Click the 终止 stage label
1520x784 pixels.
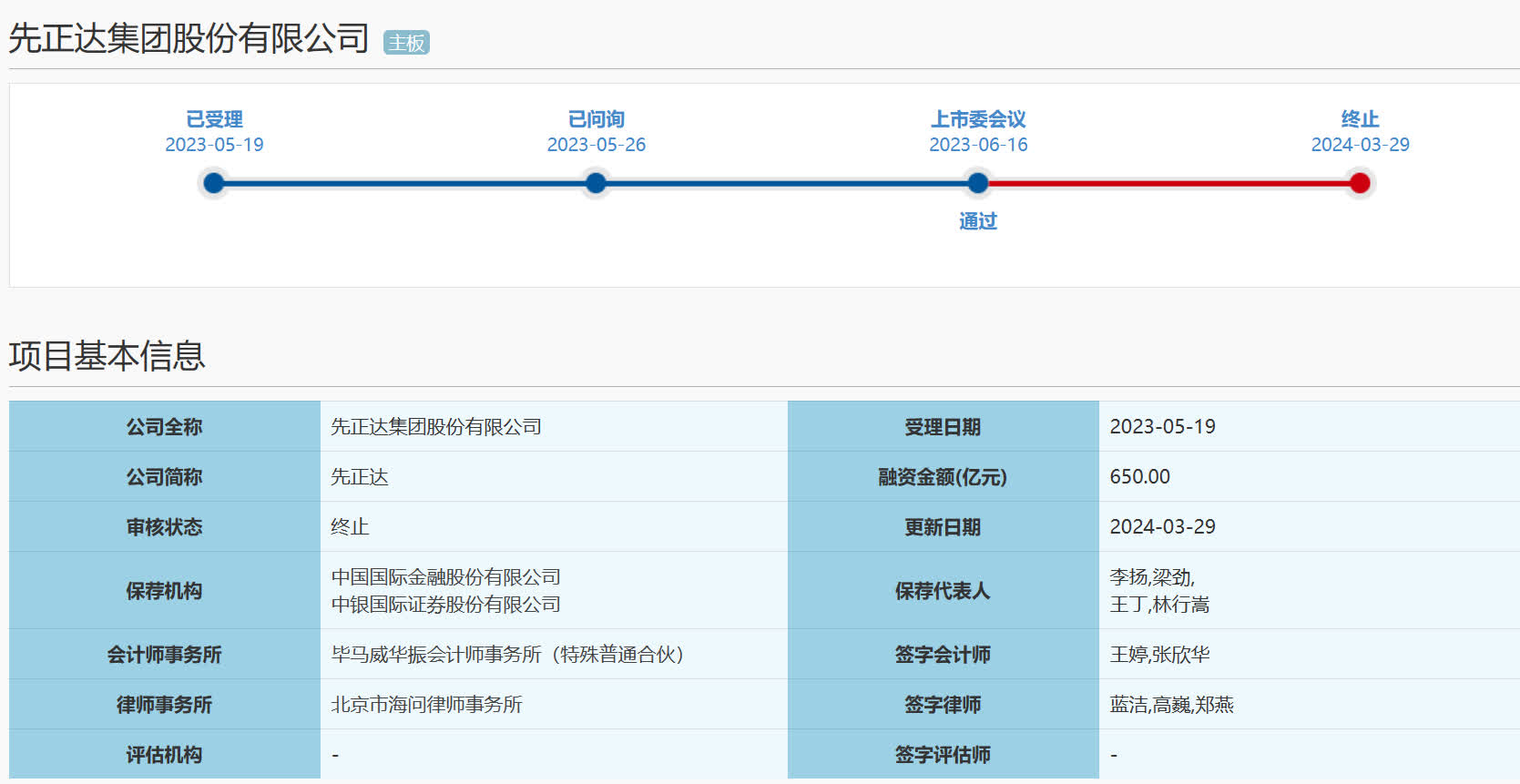[1360, 119]
